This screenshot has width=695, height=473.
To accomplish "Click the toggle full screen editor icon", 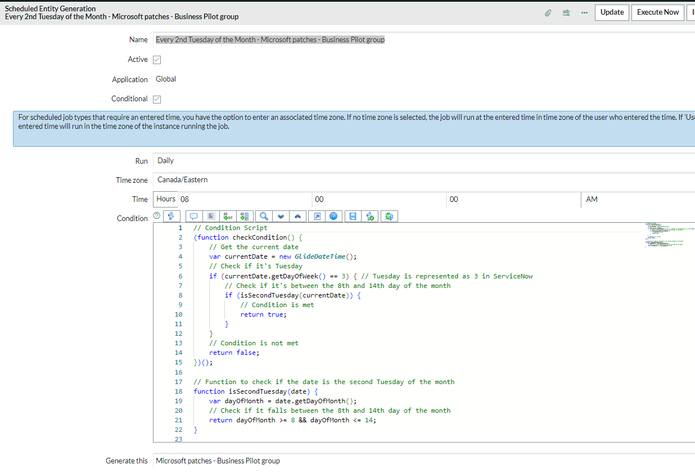I will click(317, 216).
